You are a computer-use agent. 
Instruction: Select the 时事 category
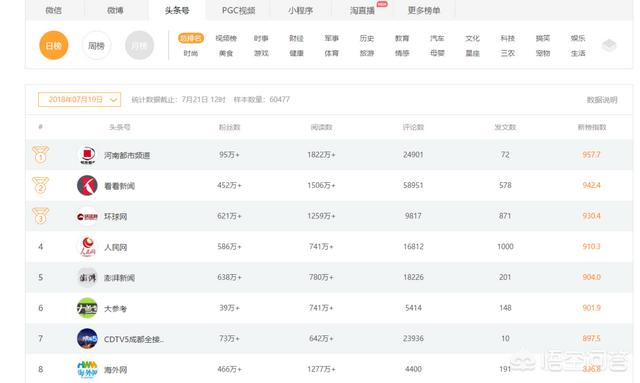[261, 38]
